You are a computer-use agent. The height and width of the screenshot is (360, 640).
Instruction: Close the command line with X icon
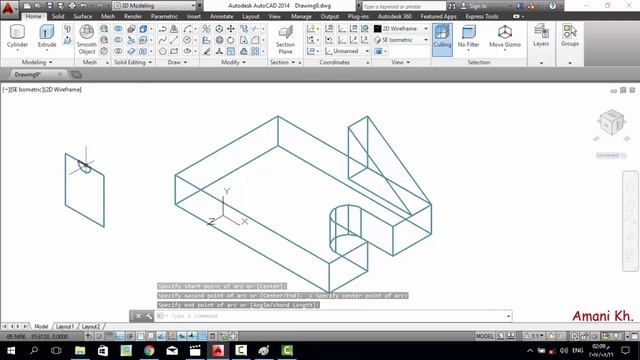pos(138,316)
